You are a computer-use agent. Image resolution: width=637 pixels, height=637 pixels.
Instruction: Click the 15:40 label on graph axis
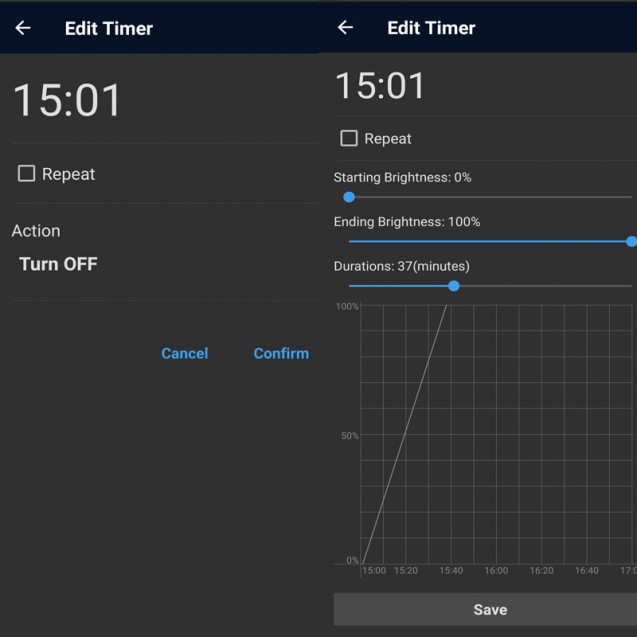(x=450, y=571)
